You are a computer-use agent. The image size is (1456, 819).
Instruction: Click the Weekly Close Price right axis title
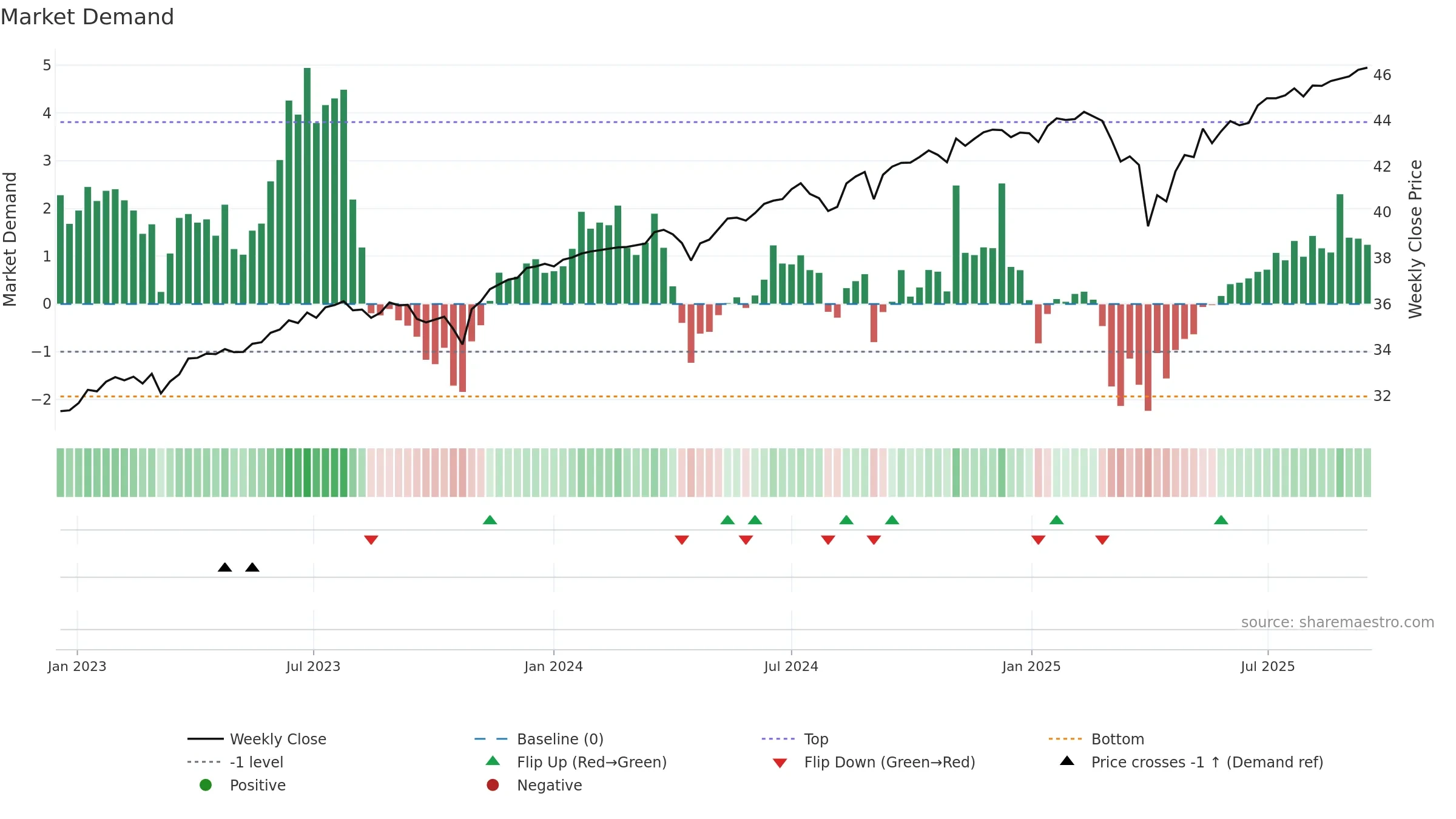click(x=1415, y=239)
